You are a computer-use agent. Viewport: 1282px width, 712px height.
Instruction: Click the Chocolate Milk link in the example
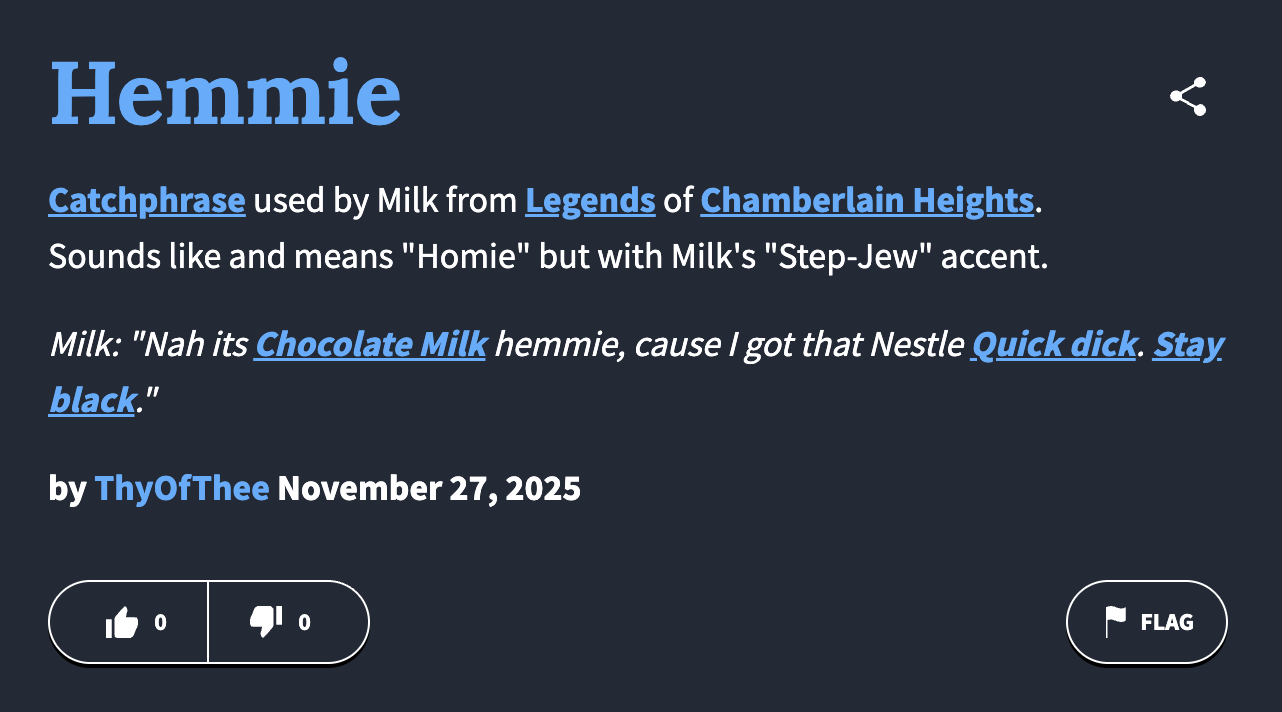pyautogui.click(x=370, y=345)
